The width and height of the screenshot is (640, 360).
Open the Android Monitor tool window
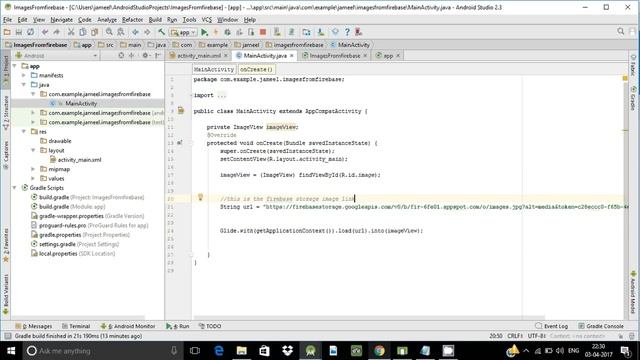128,326
